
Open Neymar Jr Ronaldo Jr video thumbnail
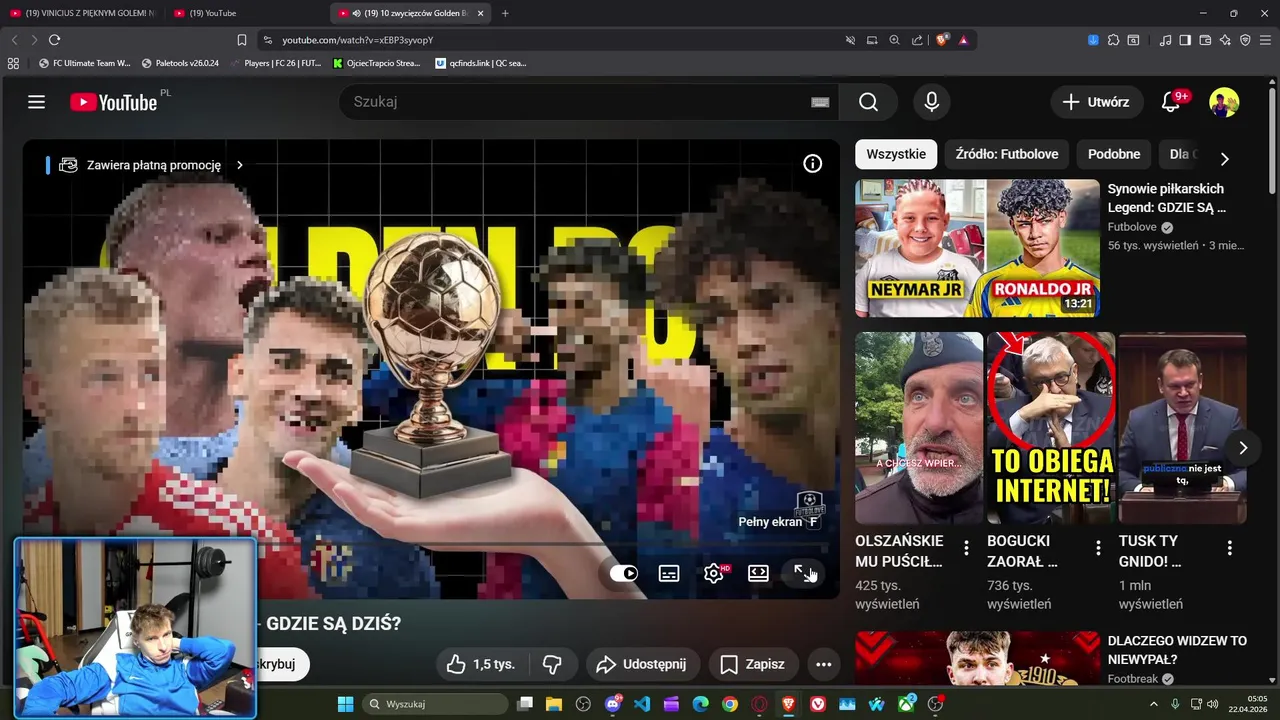tap(977, 248)
